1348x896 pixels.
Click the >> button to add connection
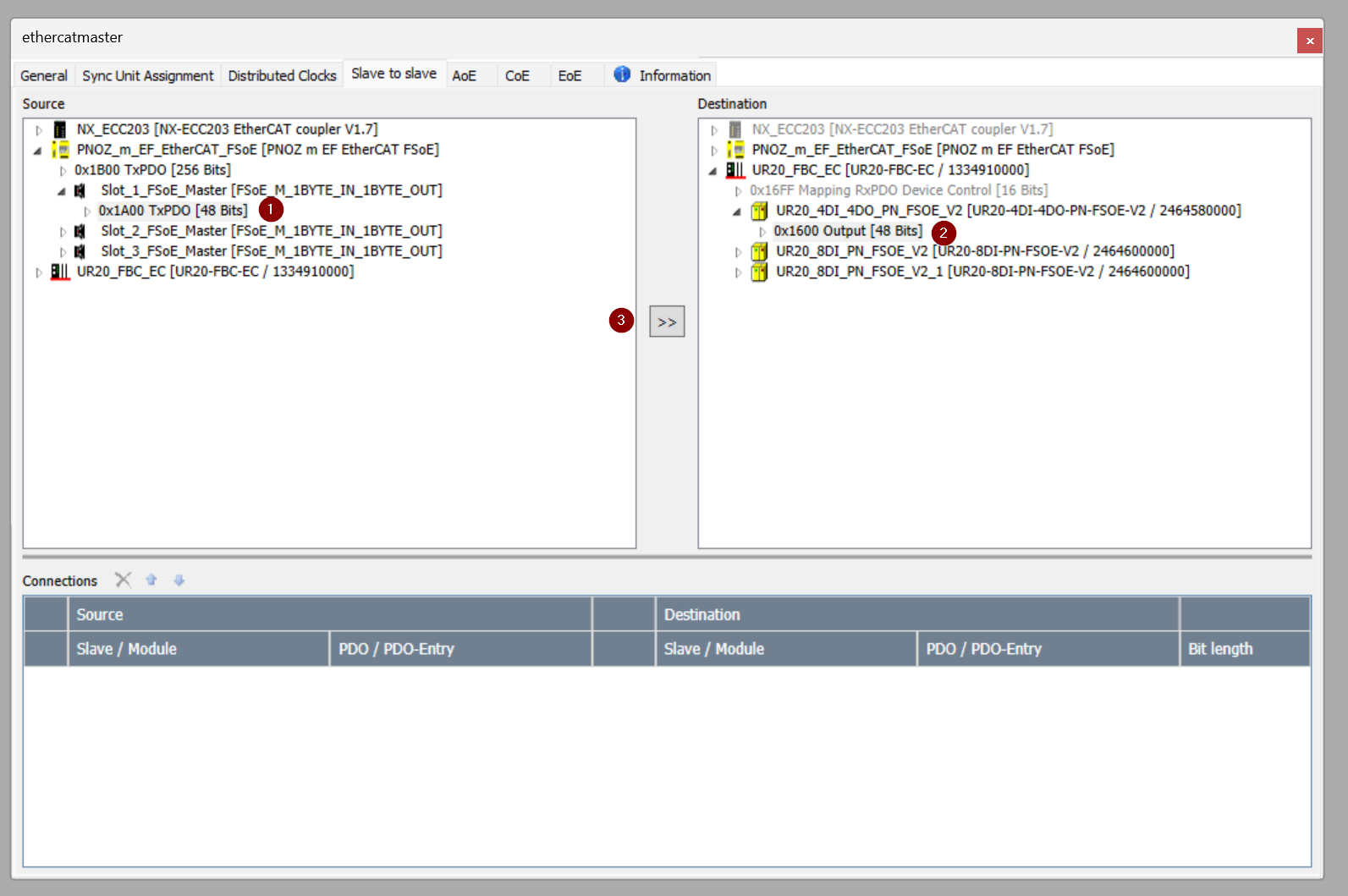coord(667,322)
